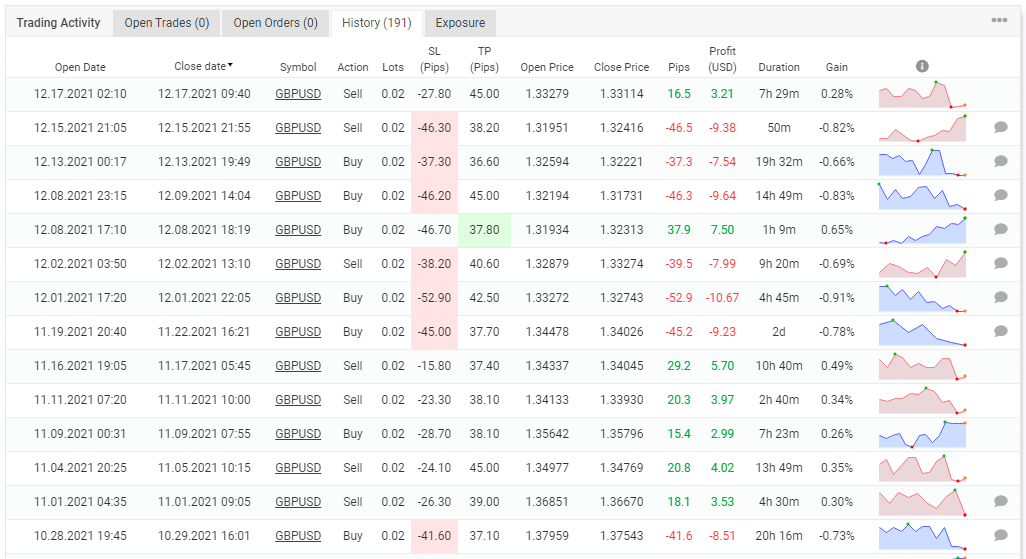Open comment bubble for 12.08.2021 23:15 trade
The width and height of the screenshot is (1026, 559).
(1000, 195)
